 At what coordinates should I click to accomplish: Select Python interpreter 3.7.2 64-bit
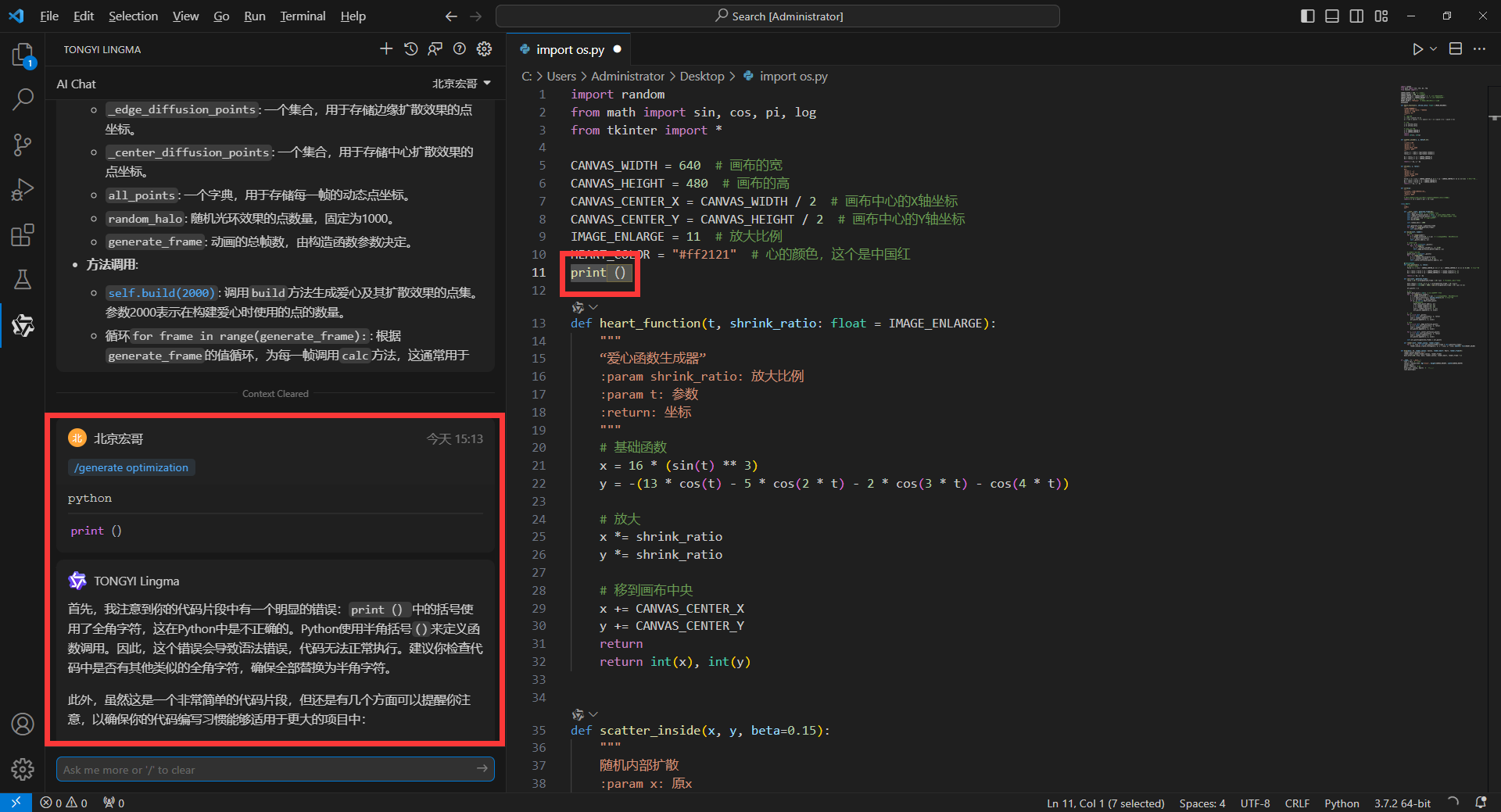click(1402, 803)
